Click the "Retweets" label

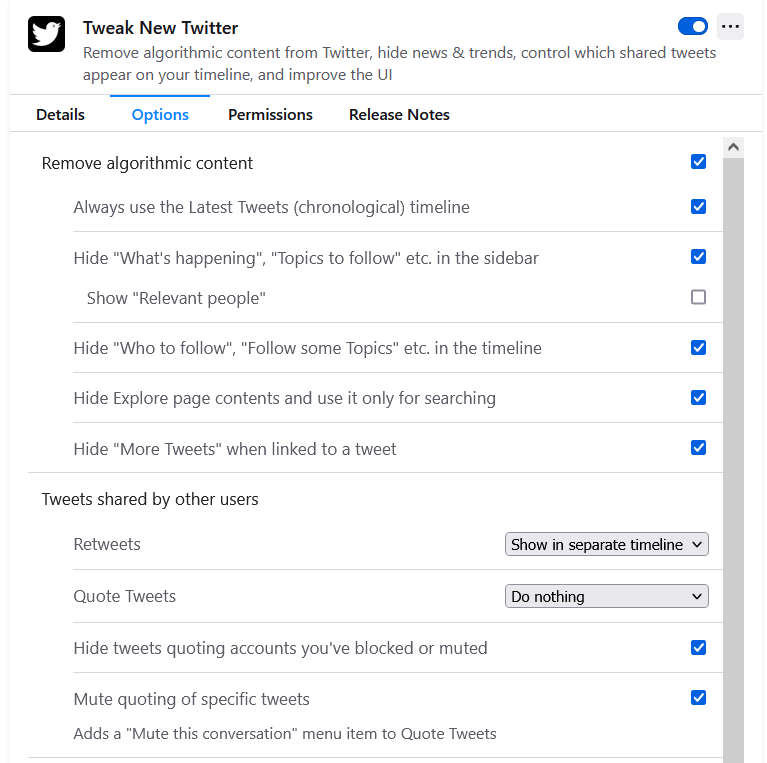pyautogui.click(x=107, y=544)
